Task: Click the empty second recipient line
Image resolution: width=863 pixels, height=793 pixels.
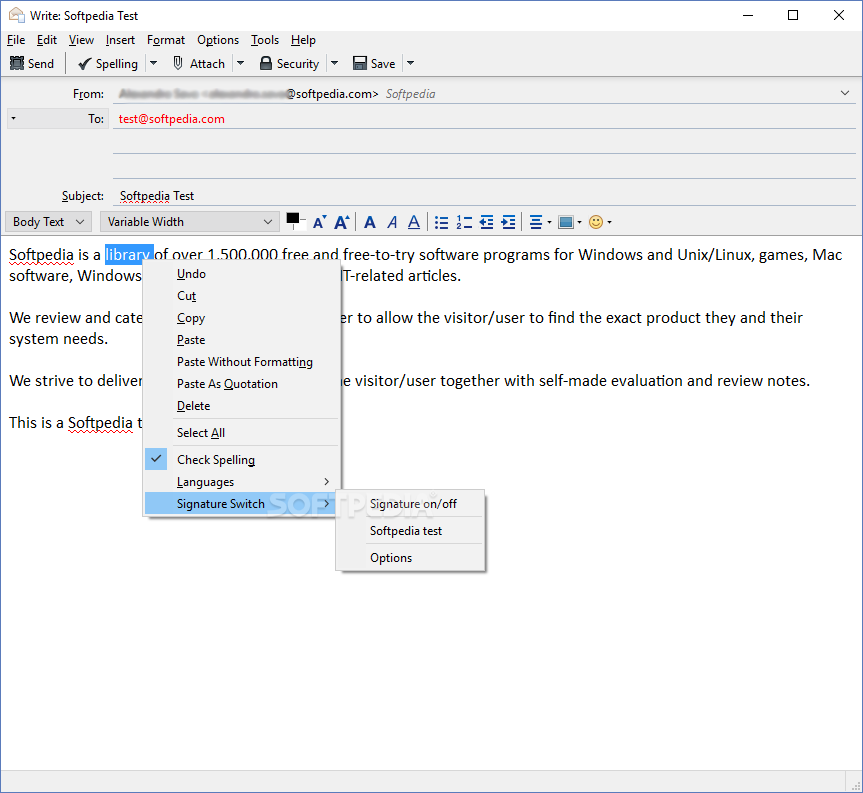Action: [484, 143]
